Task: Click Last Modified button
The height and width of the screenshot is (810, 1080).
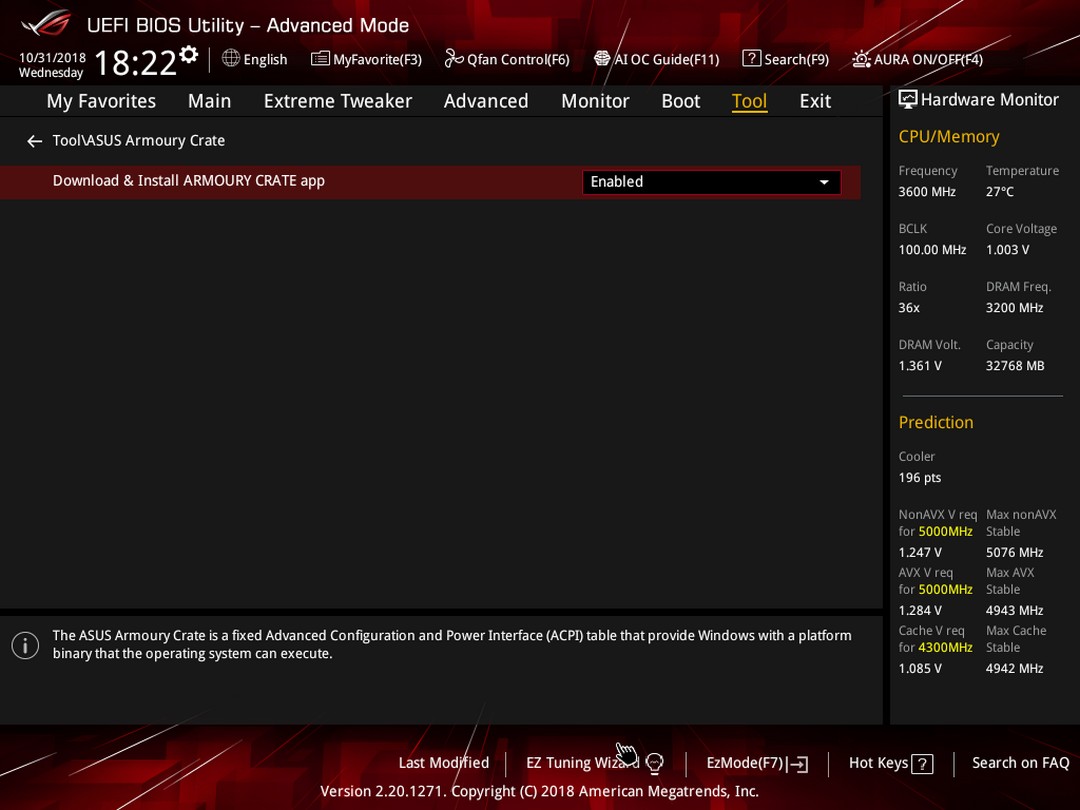Action: coord(444,763)
